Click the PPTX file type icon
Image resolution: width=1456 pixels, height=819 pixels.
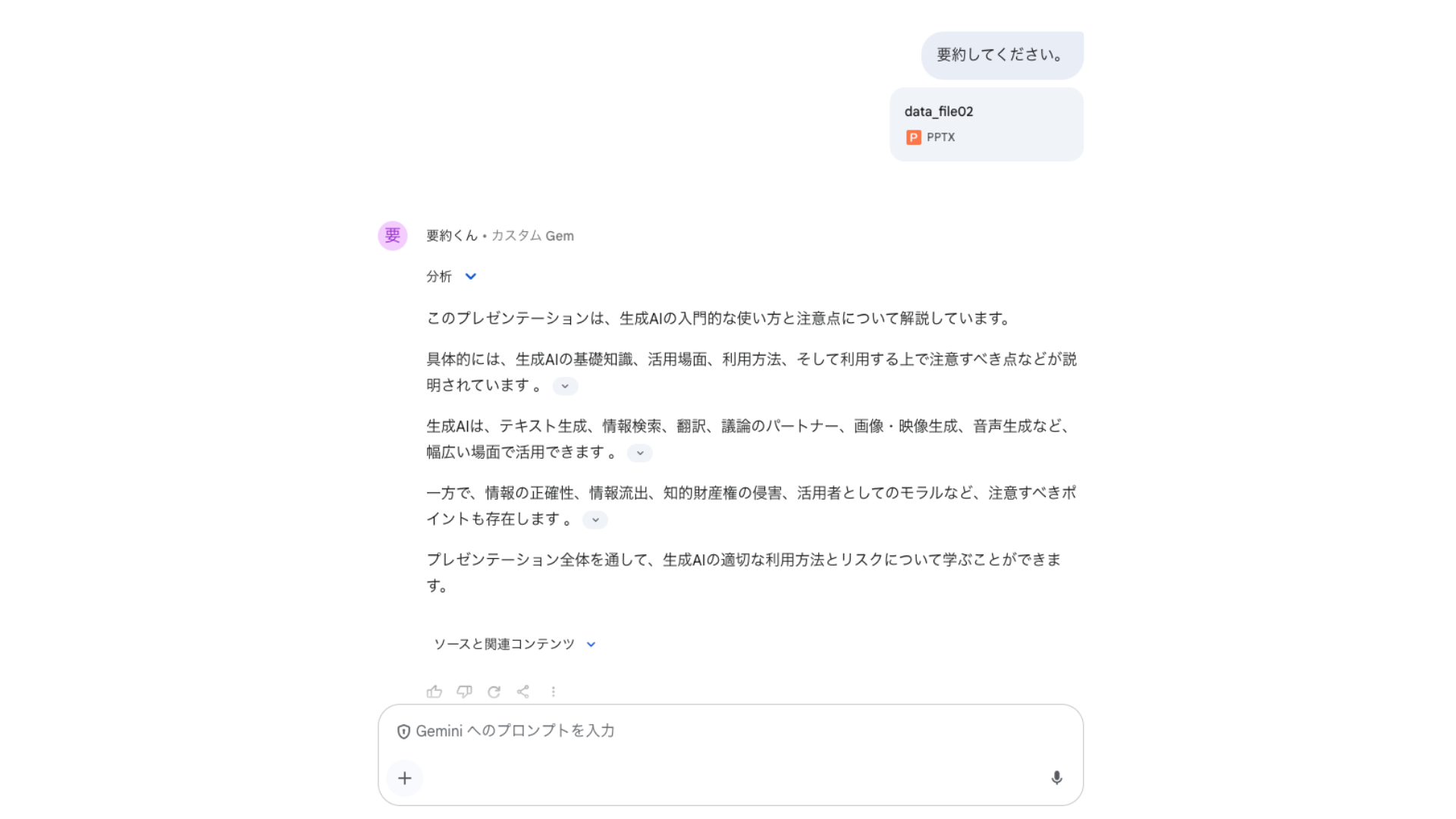[914, 137]
